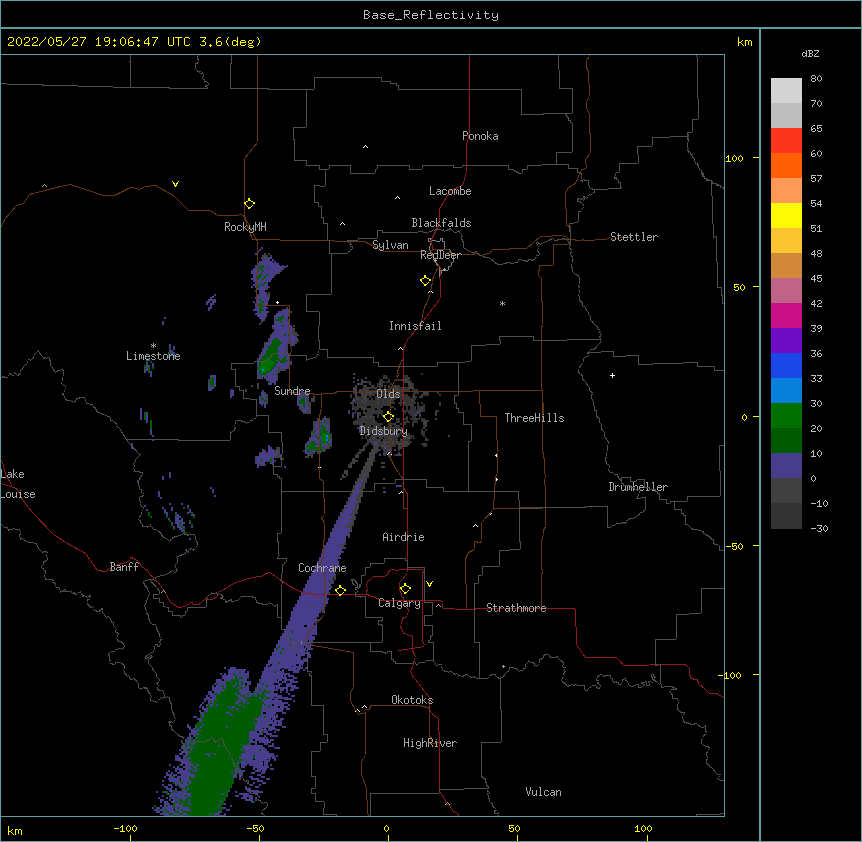Click the Innisfail city label
The image size is (862, 842).
[415, 326]
